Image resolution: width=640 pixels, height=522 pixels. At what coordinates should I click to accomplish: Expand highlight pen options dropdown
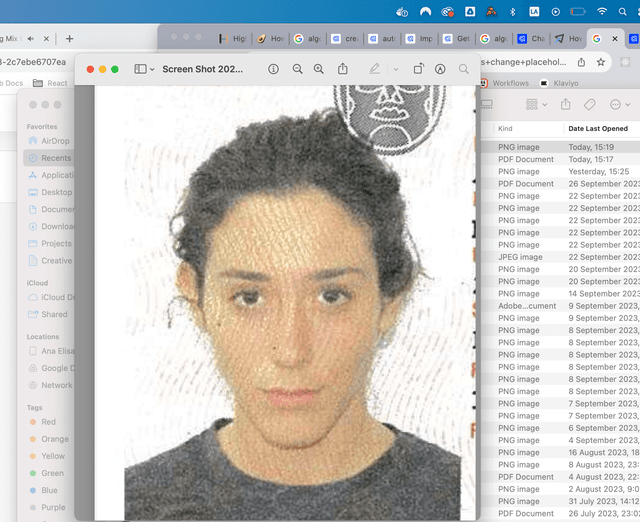(x=396, y=69)
